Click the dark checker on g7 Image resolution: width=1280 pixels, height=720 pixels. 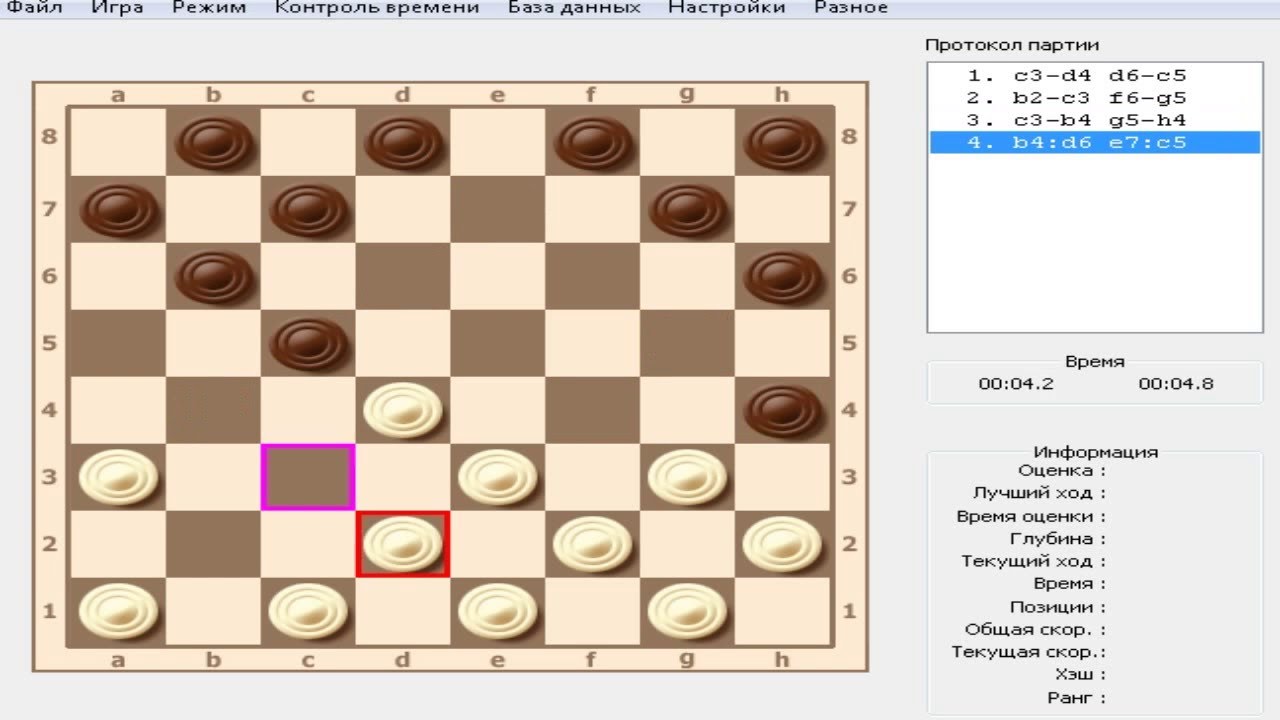pyautogui.click(x=687, y=209)
